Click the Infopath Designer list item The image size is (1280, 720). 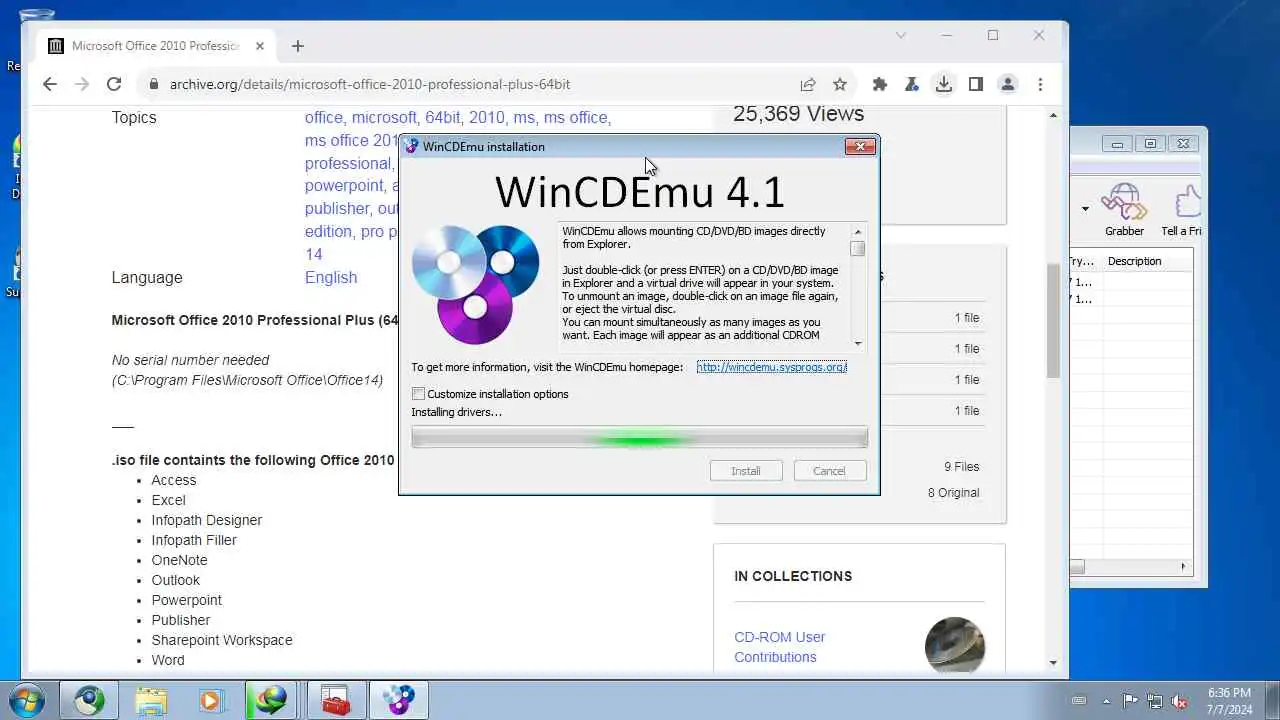[207, 520]
